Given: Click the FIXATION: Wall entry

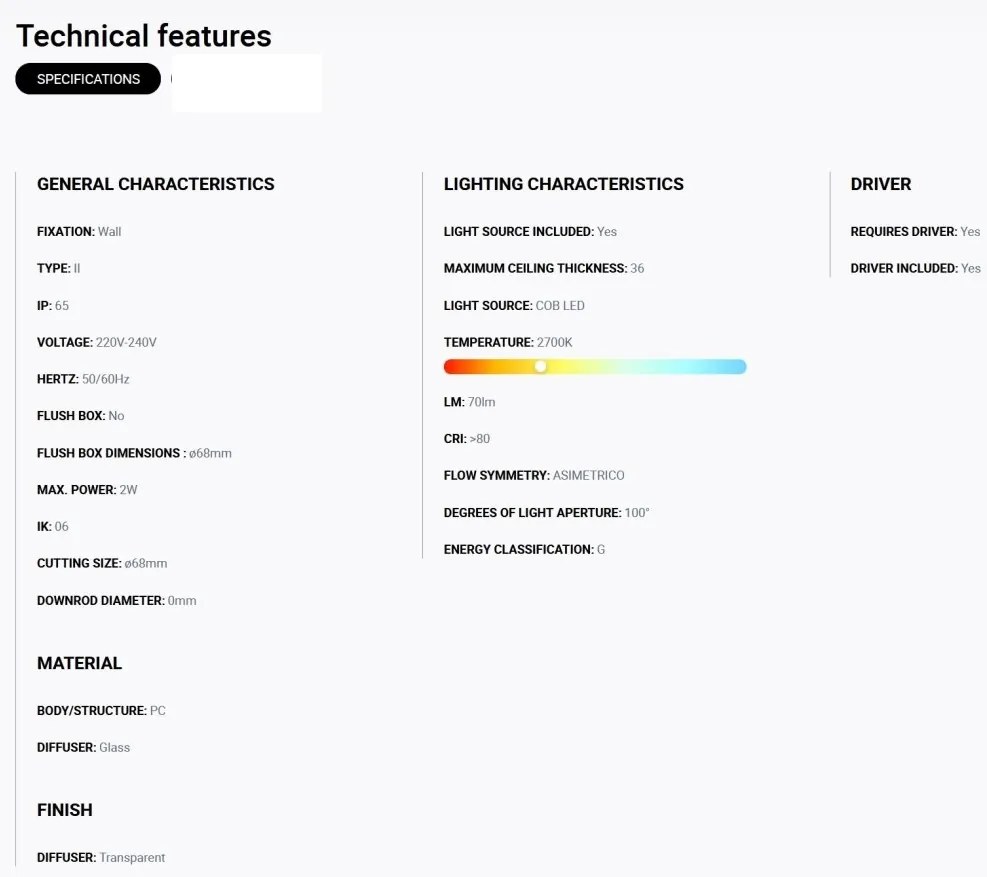Looking at the screenshot, I should tap(79, 232).
